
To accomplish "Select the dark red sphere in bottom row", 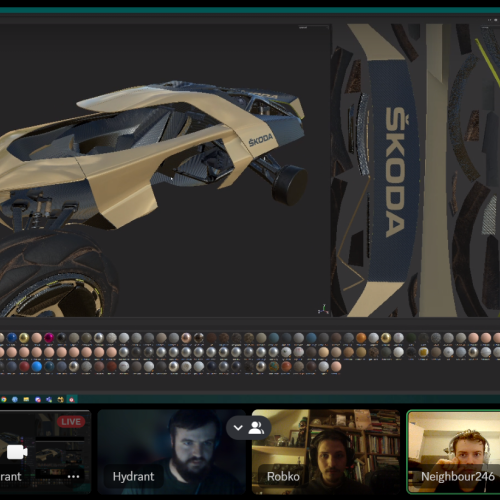I will (24, 366).
